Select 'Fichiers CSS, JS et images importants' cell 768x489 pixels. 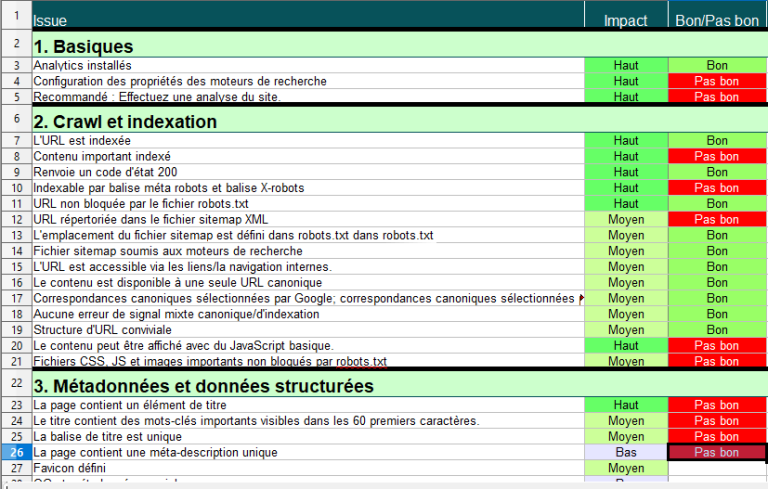(x=308, y=361)
